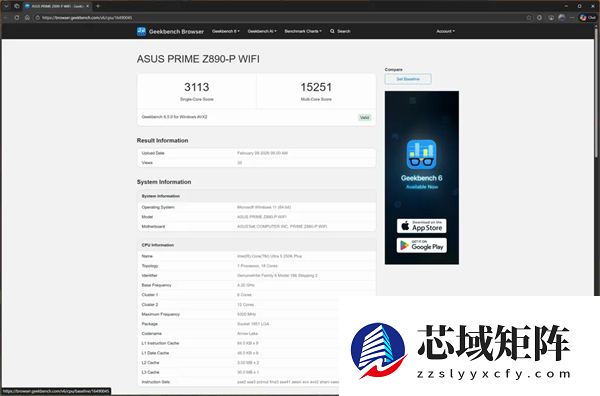Open the Copilot Chat button
This screenshot has height=396, width=600.
[x=588, y=18]
